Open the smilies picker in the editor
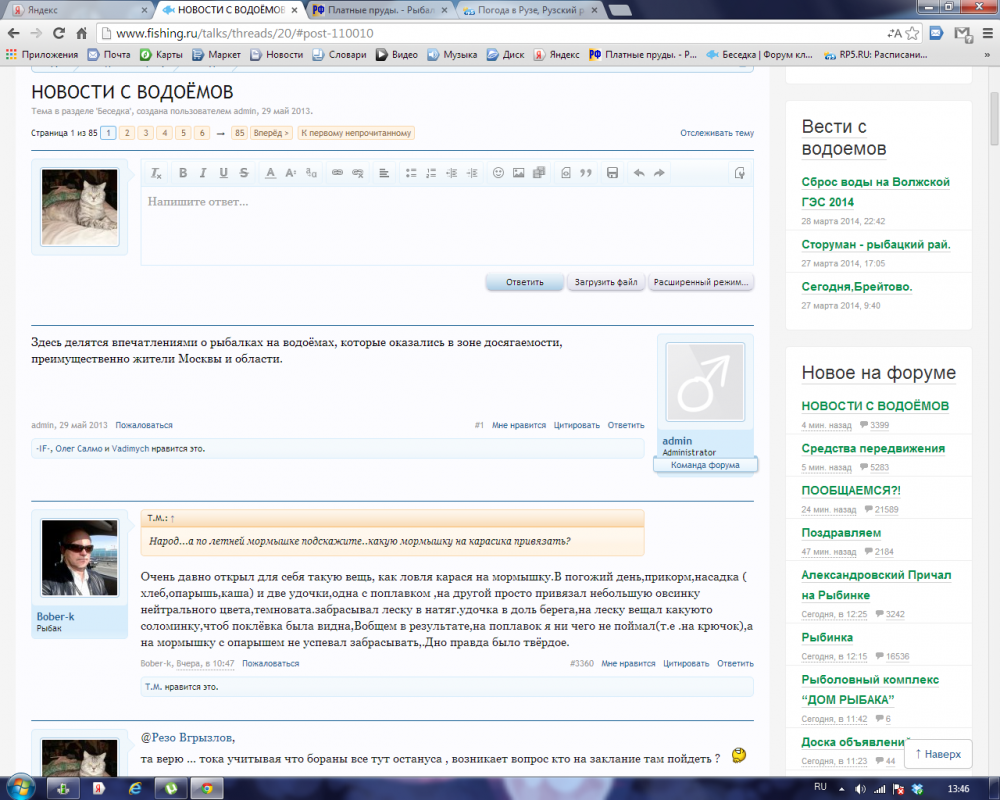Image resolution: width=1000 pixels, height=800 pixels. point(498,173)
